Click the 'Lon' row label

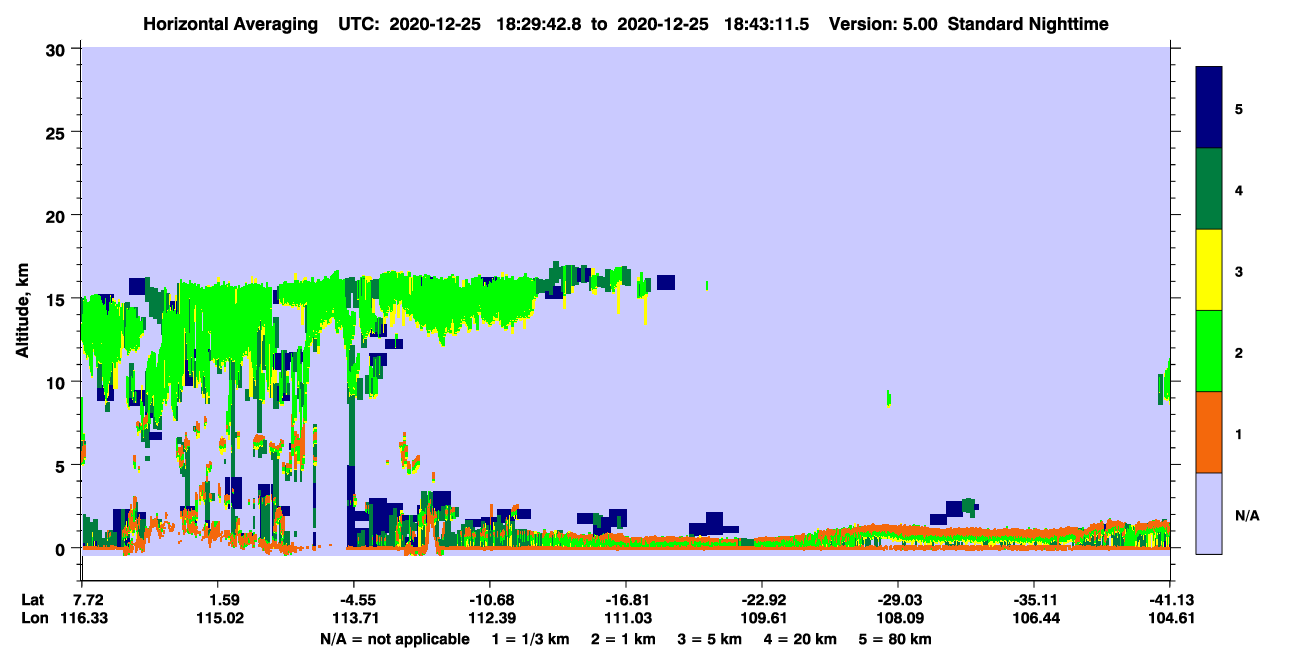coord(34,619)
